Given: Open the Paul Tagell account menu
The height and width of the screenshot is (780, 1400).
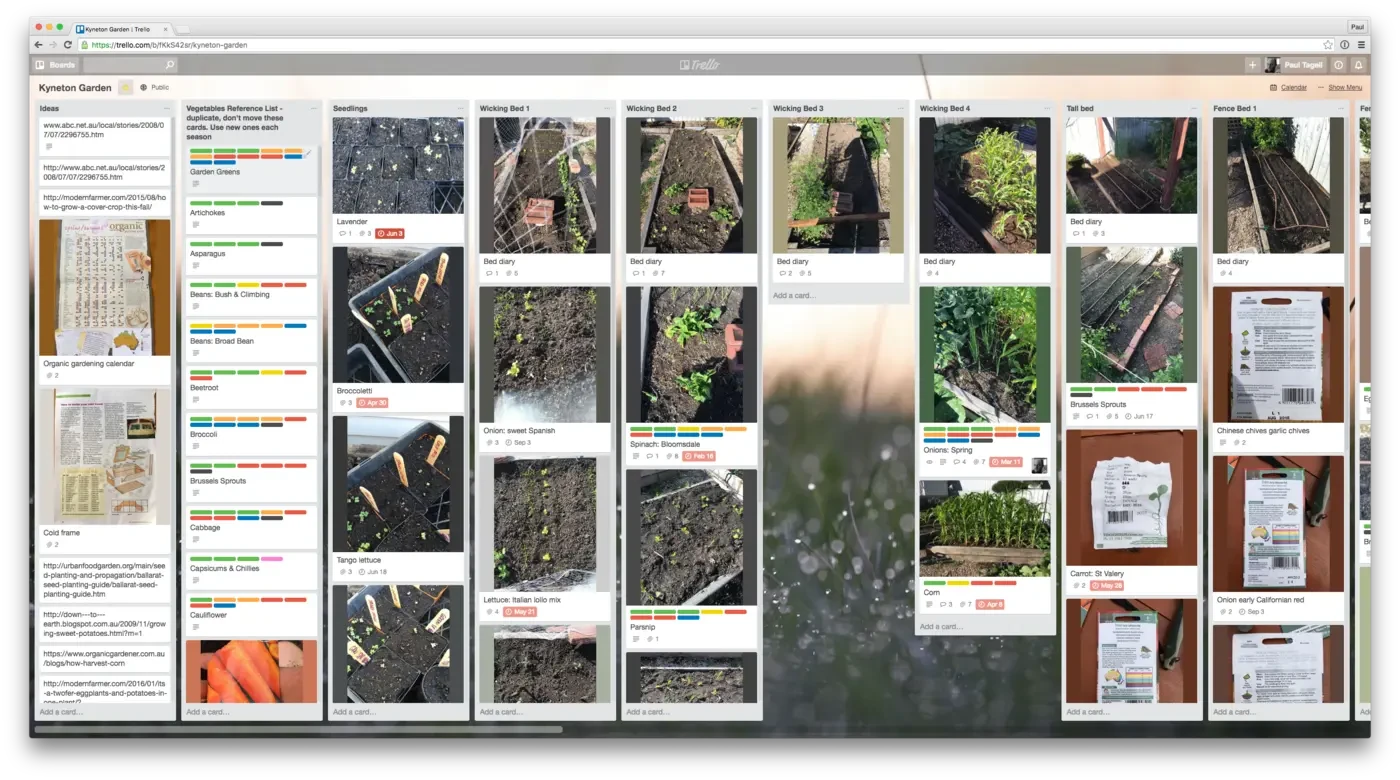Looking at the screenshot, I should [x=1295, y=65].
